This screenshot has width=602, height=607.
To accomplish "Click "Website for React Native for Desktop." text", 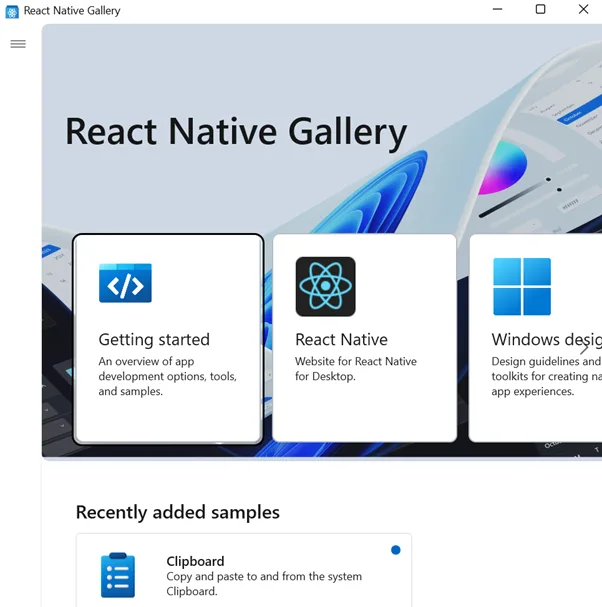I will (x=356, y=369).
